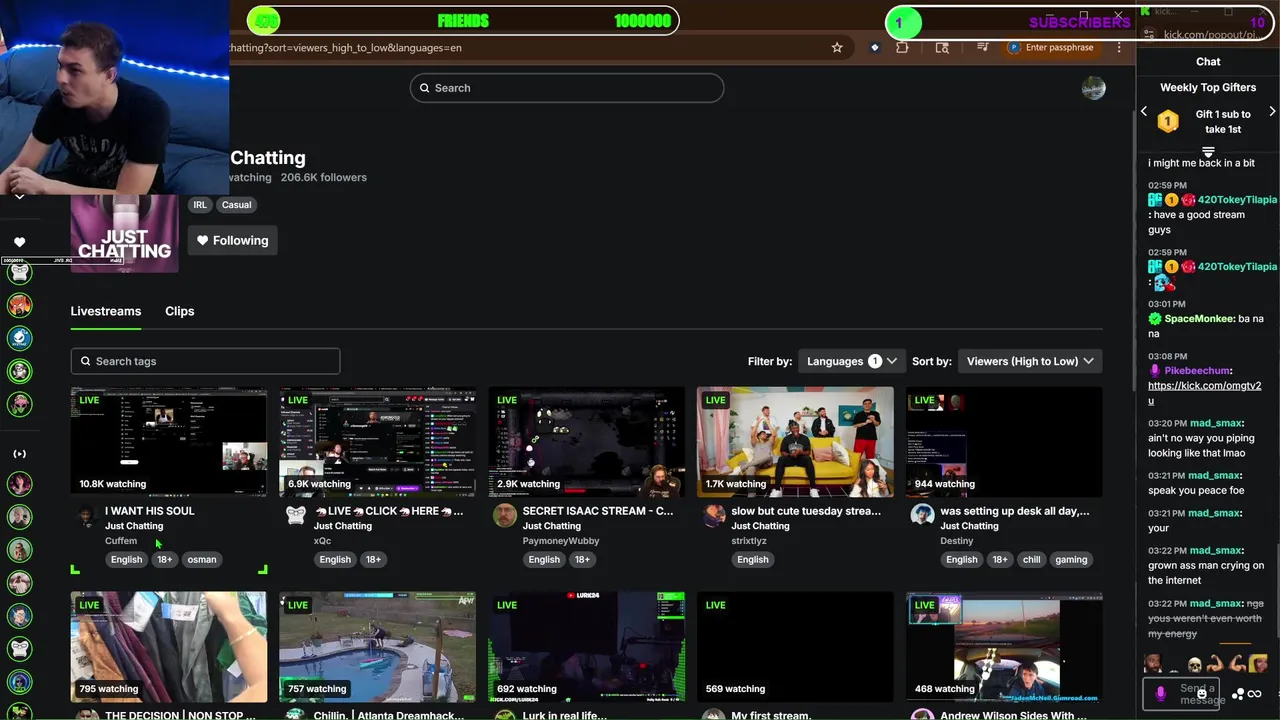The height and width of the screenshot is (720, 1280).
Task: Select the Livestreams tab
Action: click(106, 311)
